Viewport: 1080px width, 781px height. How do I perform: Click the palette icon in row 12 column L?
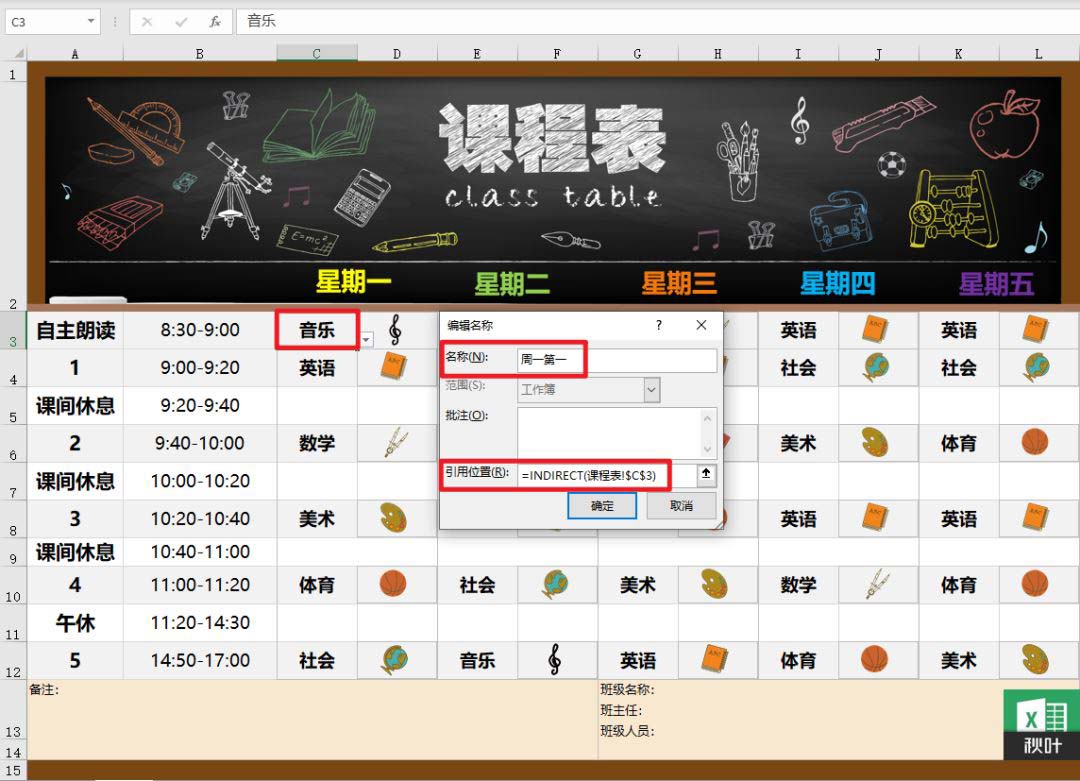click(1035, 660)
